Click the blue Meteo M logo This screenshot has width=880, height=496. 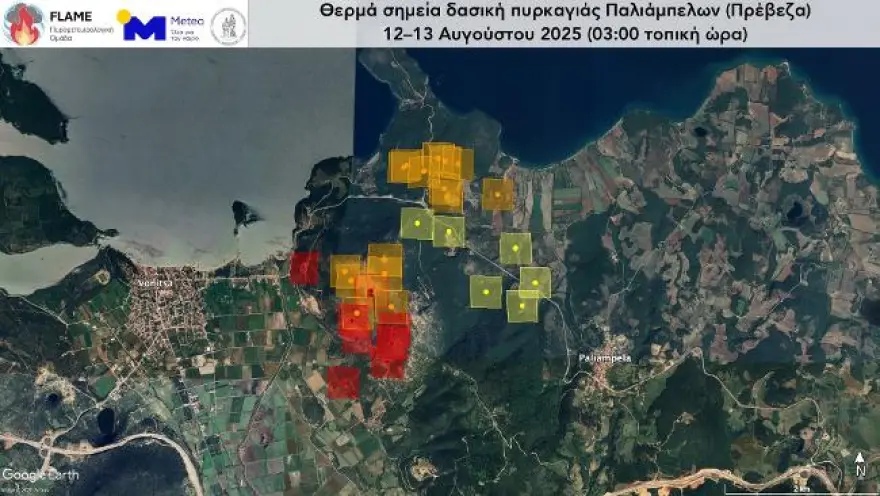(x=144, y=28)
